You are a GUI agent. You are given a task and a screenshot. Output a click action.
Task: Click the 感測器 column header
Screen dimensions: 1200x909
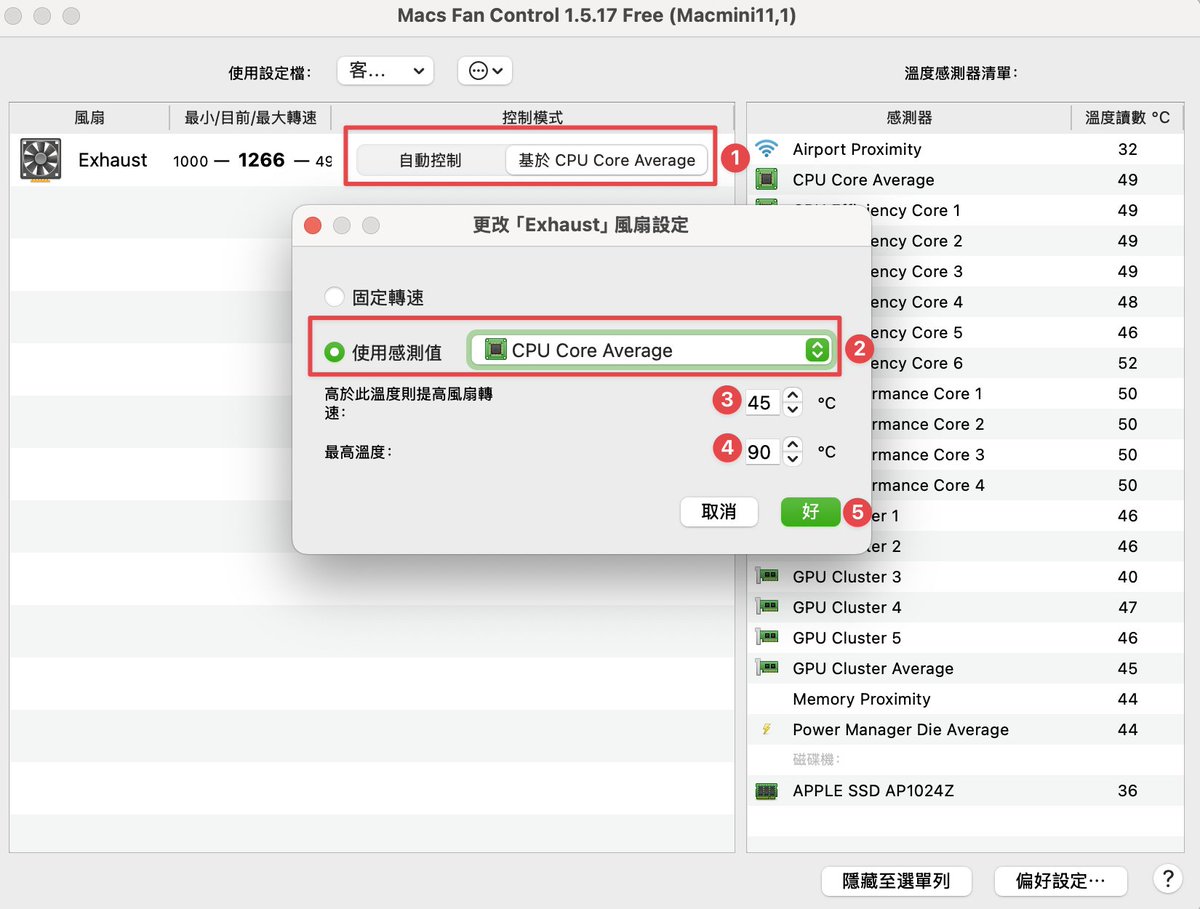point(909,118)
